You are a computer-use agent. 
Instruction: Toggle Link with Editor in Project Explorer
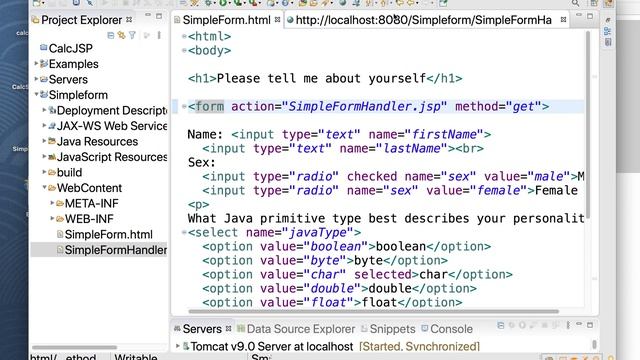(121, 36)
